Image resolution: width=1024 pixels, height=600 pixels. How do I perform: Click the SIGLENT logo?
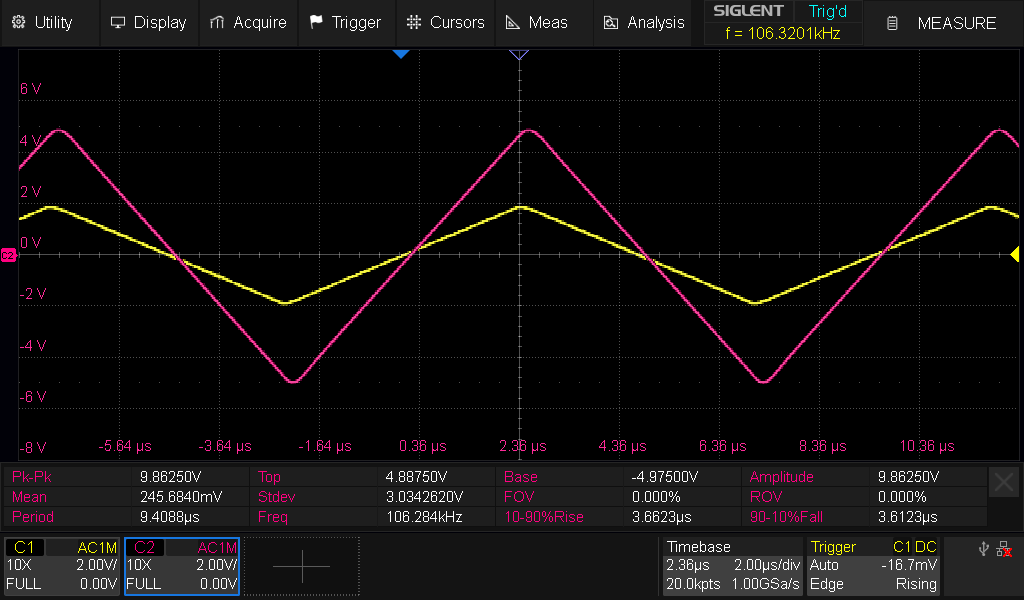[x=748, y=11]
